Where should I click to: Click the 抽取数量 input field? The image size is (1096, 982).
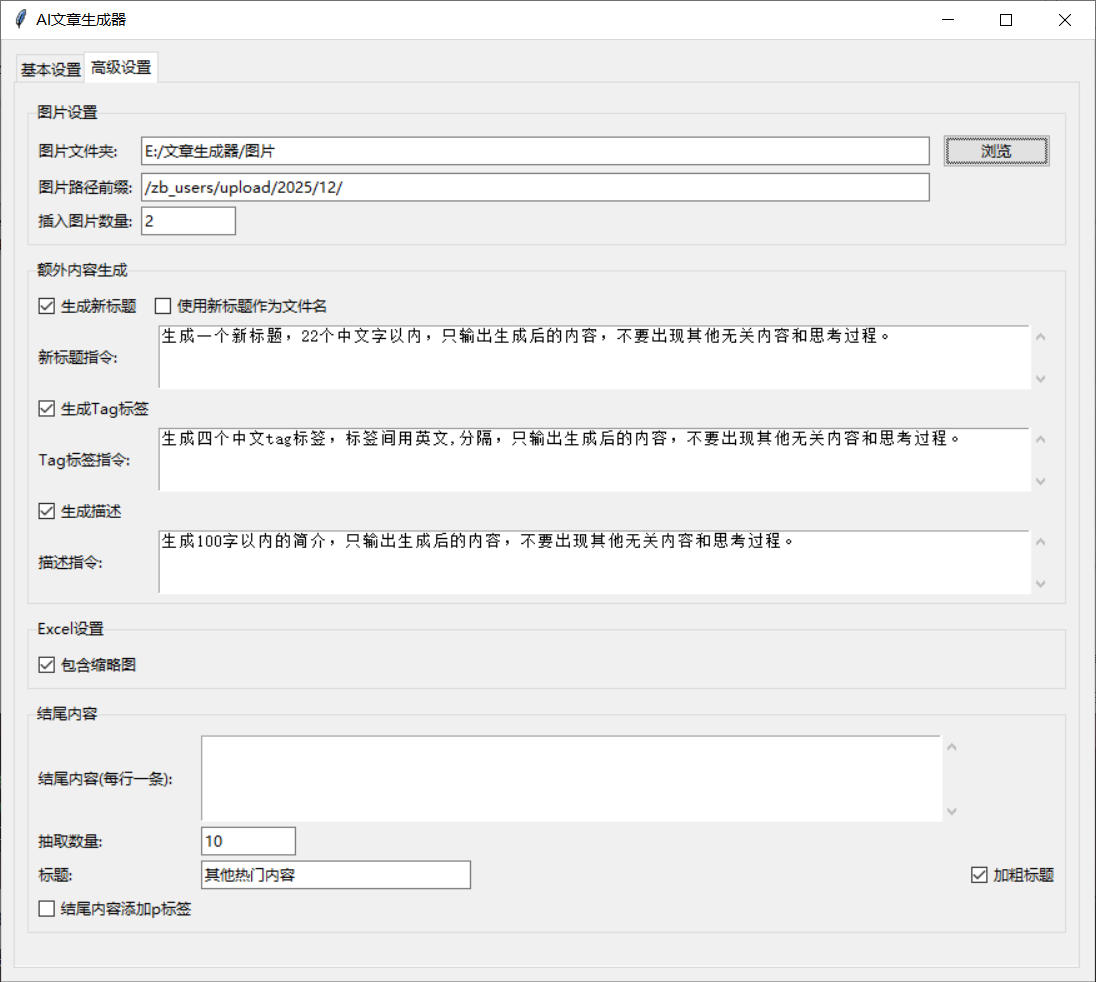pos(248,841)
